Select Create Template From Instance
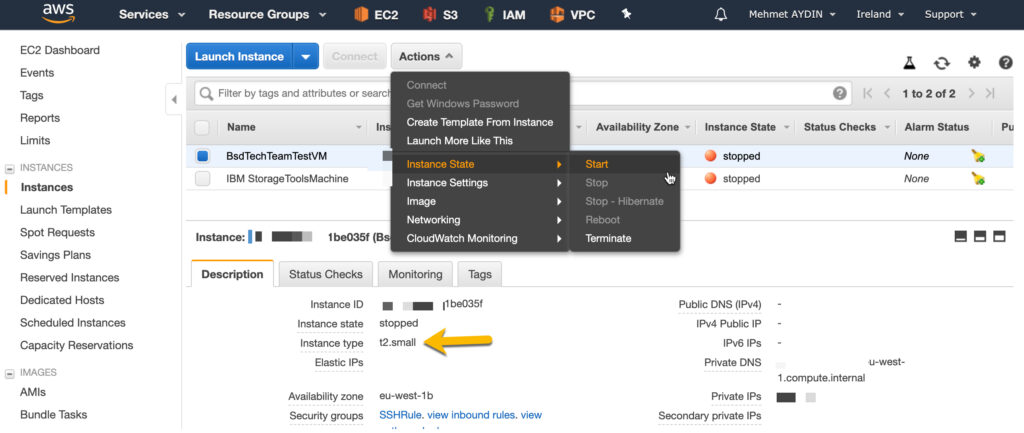The height and width of the screenshot is (433, 1024). click(x=480, y=122)
